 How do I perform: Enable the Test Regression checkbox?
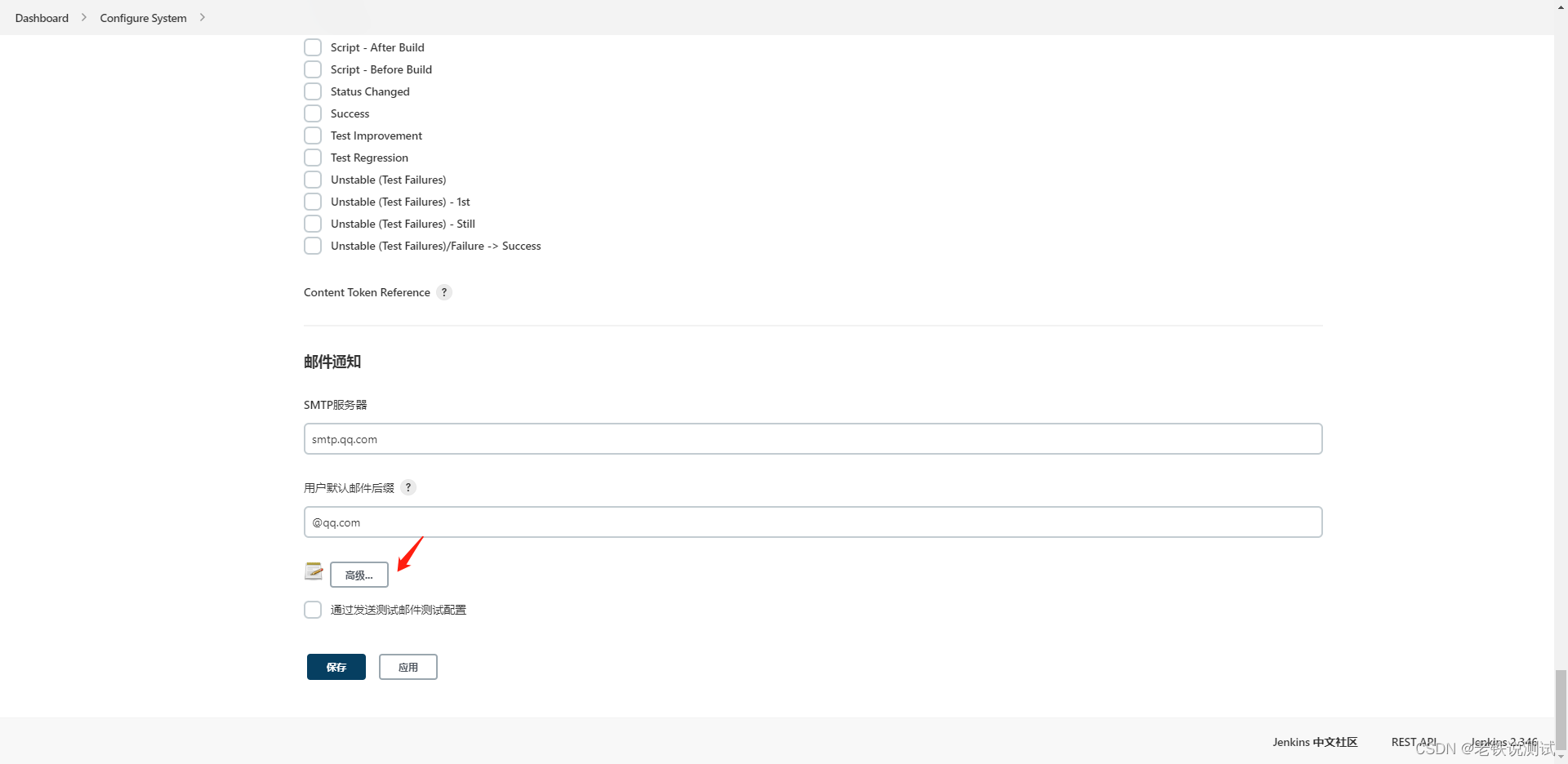pyautogui.click(x=313, y=158)
